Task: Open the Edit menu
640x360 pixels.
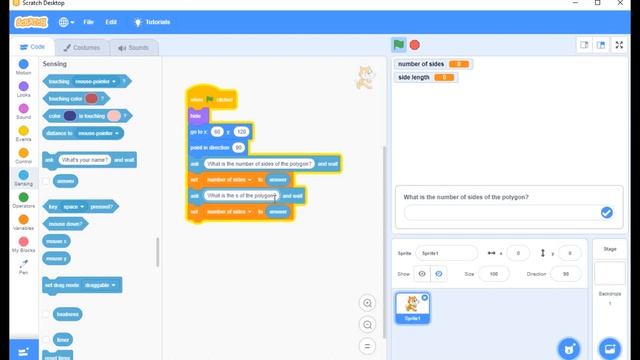Action: click(111, 22)
